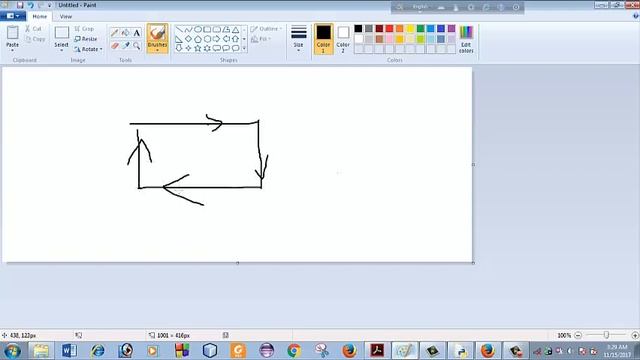This screenshot has height=360, width=640.
Task: Open the line Size dropdown
Action: (x=299, y=39)
